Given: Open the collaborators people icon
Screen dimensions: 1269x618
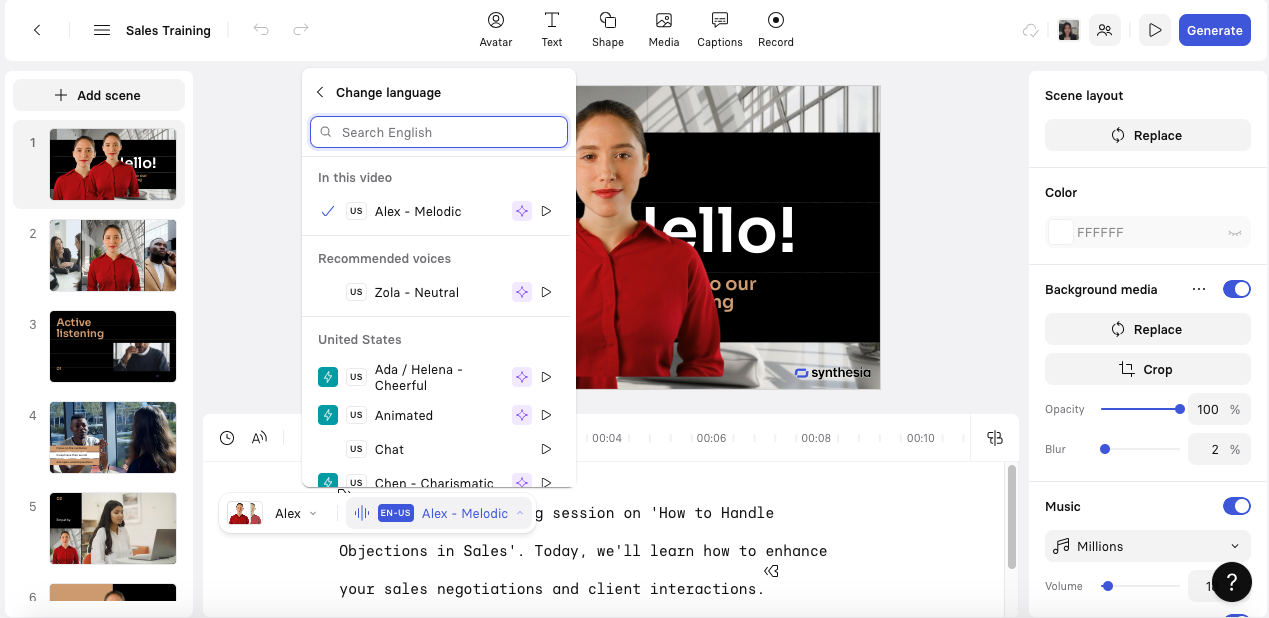Looking at the screenshot, I should (x=1104, y=30).
